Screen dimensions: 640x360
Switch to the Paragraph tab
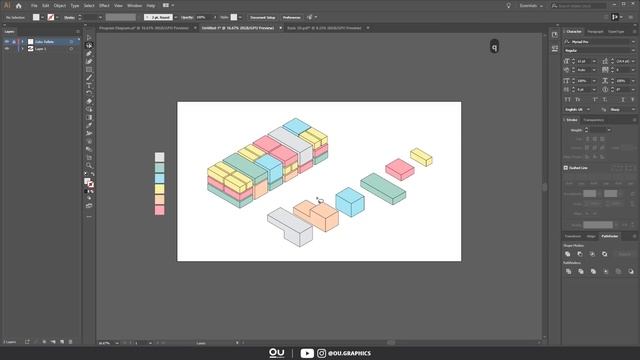click(x=595, y=31)
